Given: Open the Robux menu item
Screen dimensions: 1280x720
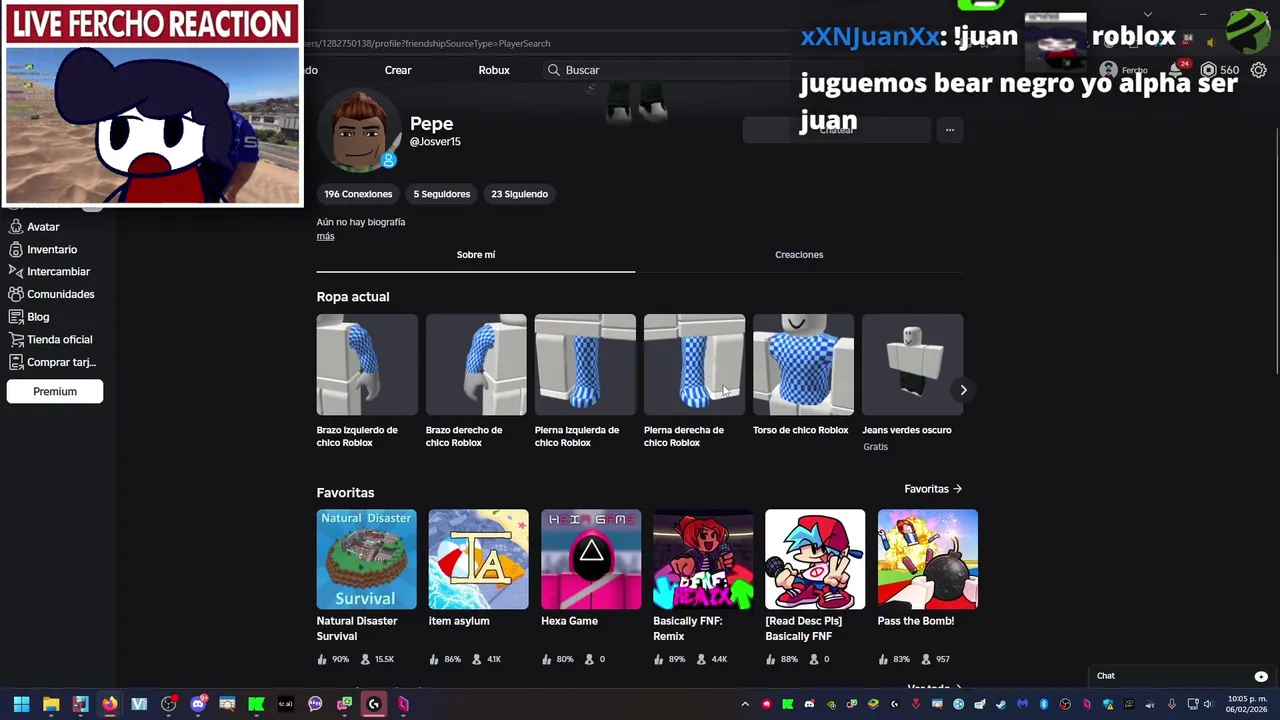Looking at the screenshot, I should [x=494, y=70].
